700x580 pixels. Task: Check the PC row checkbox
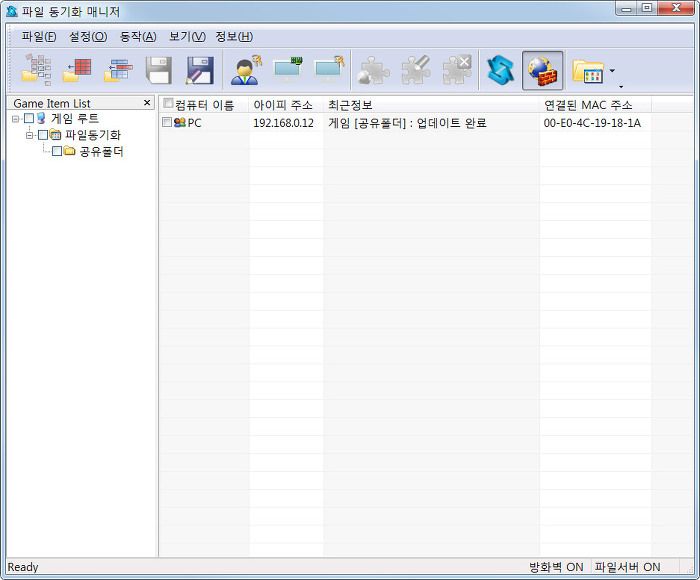click(167, 122)
